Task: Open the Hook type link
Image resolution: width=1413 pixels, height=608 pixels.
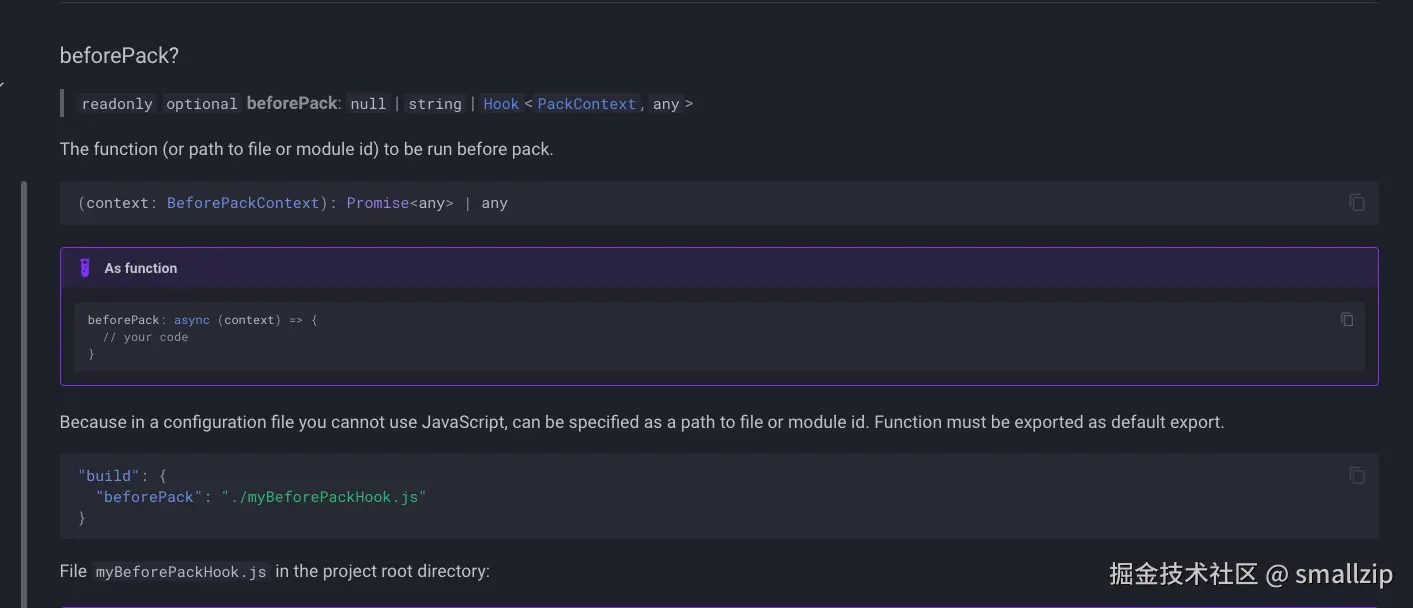Action: click(x=501, y=104)
